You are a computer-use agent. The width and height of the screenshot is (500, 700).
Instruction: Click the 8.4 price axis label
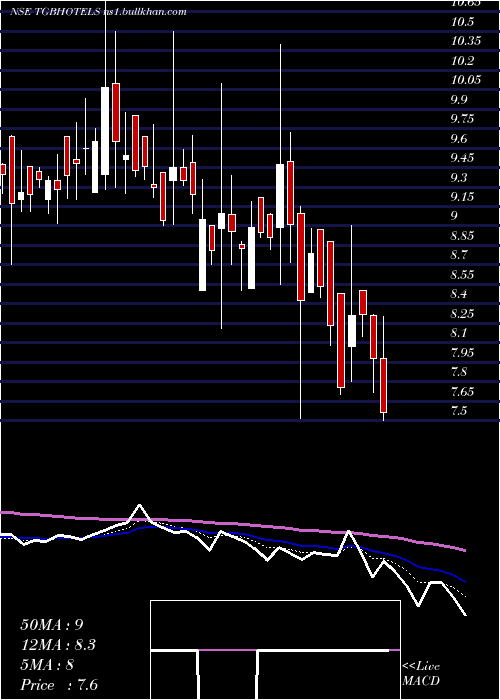[459, 294]
